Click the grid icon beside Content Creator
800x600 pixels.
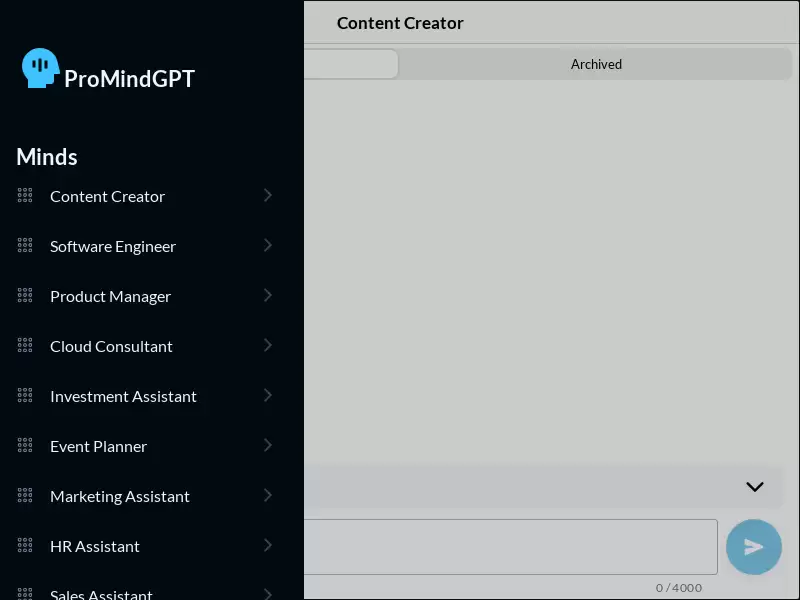tap(25, 195)
